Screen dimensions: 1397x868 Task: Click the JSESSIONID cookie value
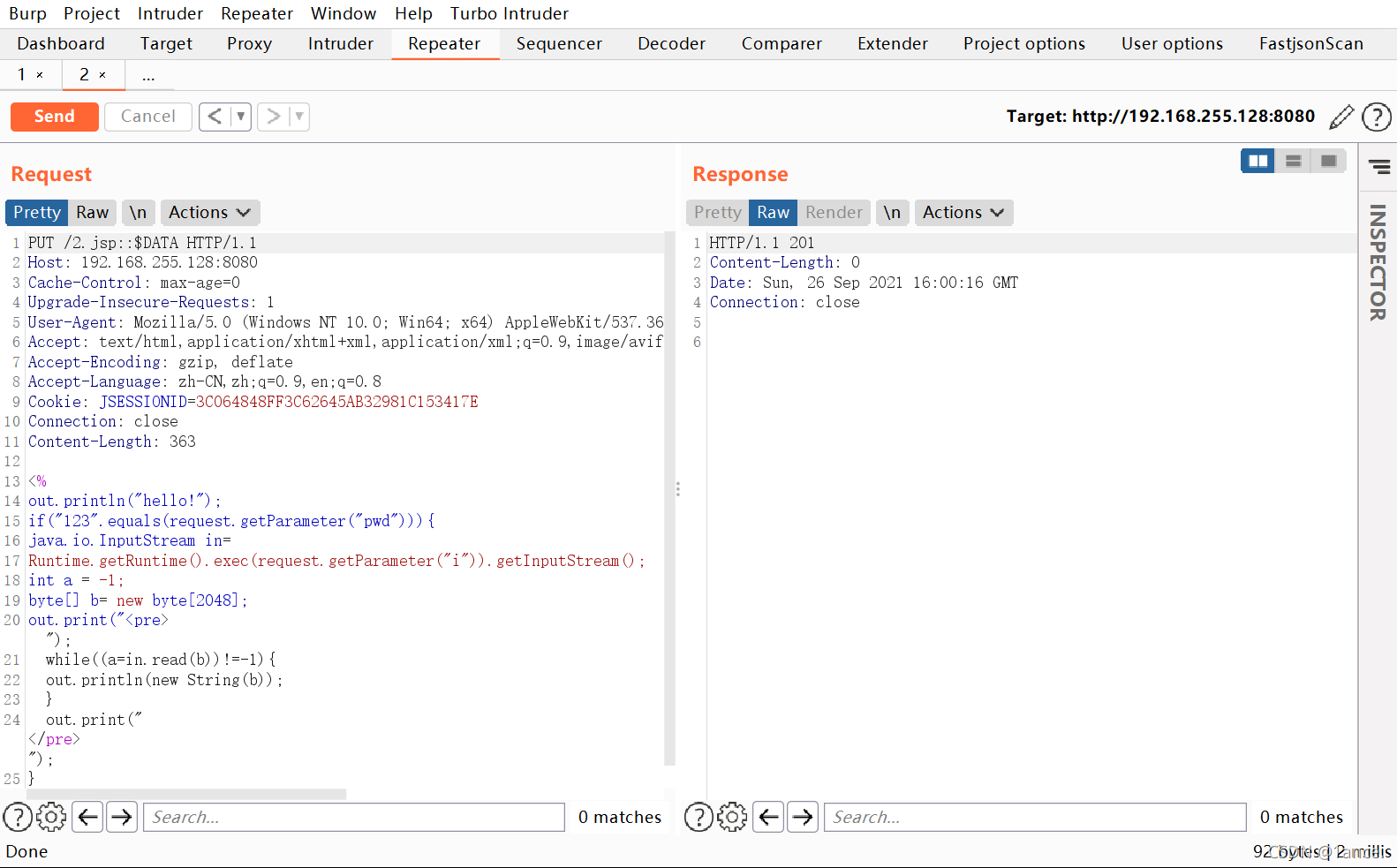click(336, 402)
